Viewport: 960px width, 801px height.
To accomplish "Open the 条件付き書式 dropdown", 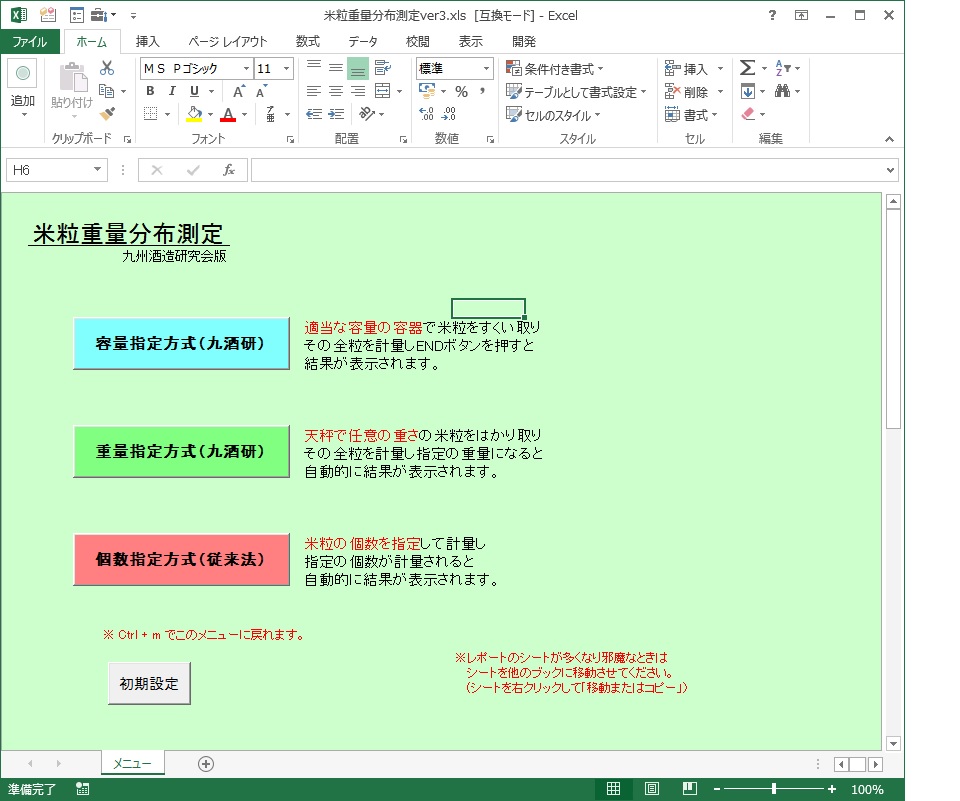I will pyautogui.click(x=555, y=69).
